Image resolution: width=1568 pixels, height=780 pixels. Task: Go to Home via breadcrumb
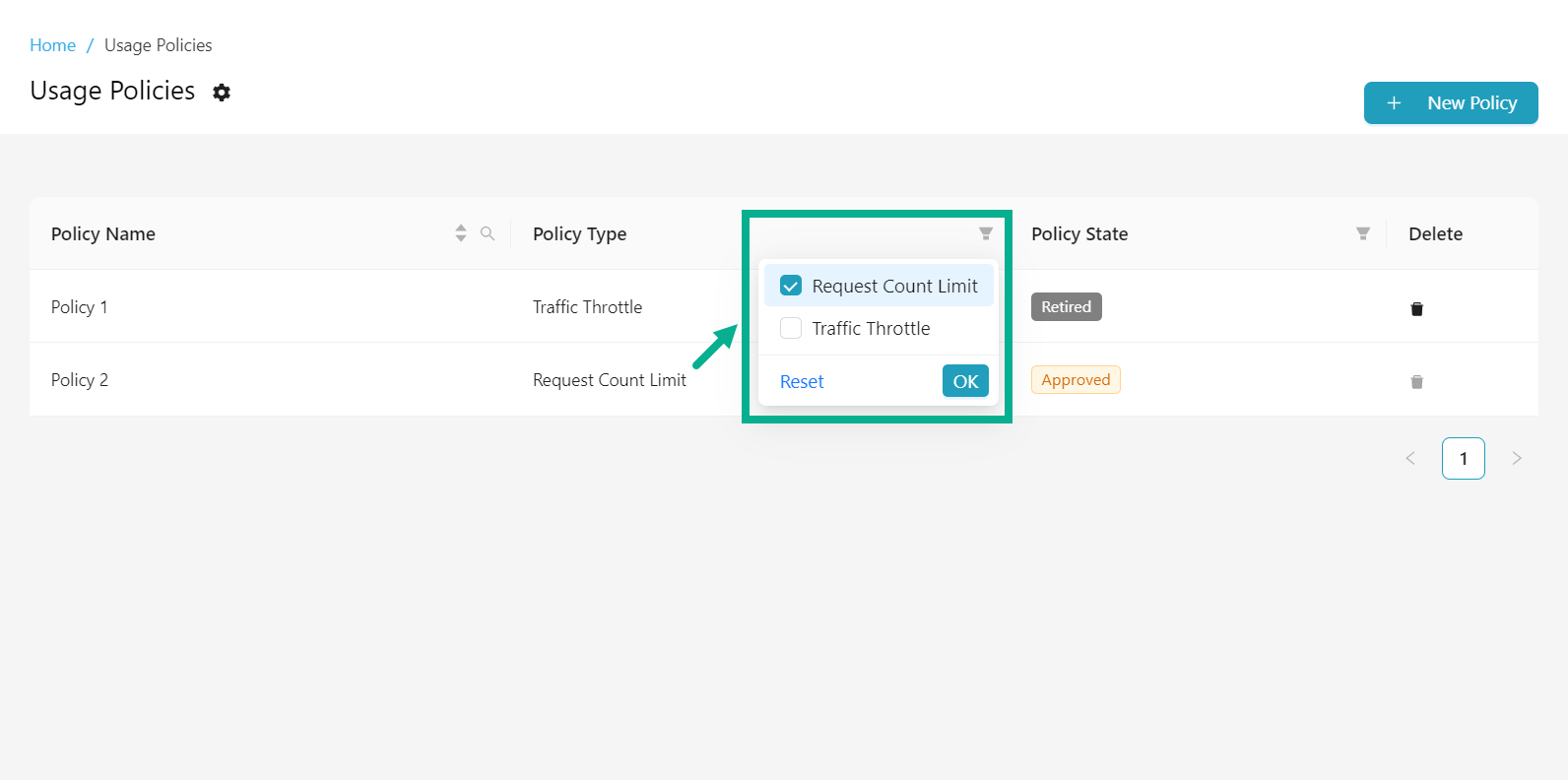(52, 45)
